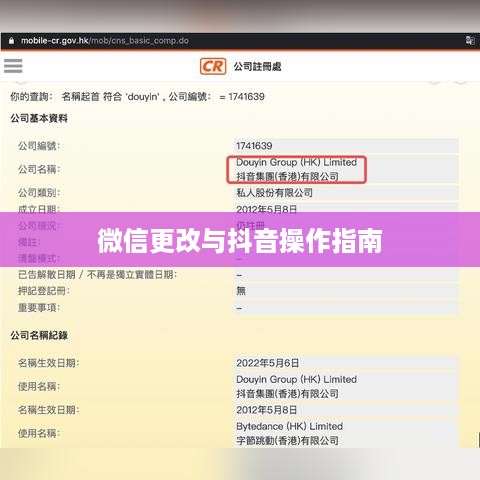Click the padlock icon in address bar

(12, 41)
